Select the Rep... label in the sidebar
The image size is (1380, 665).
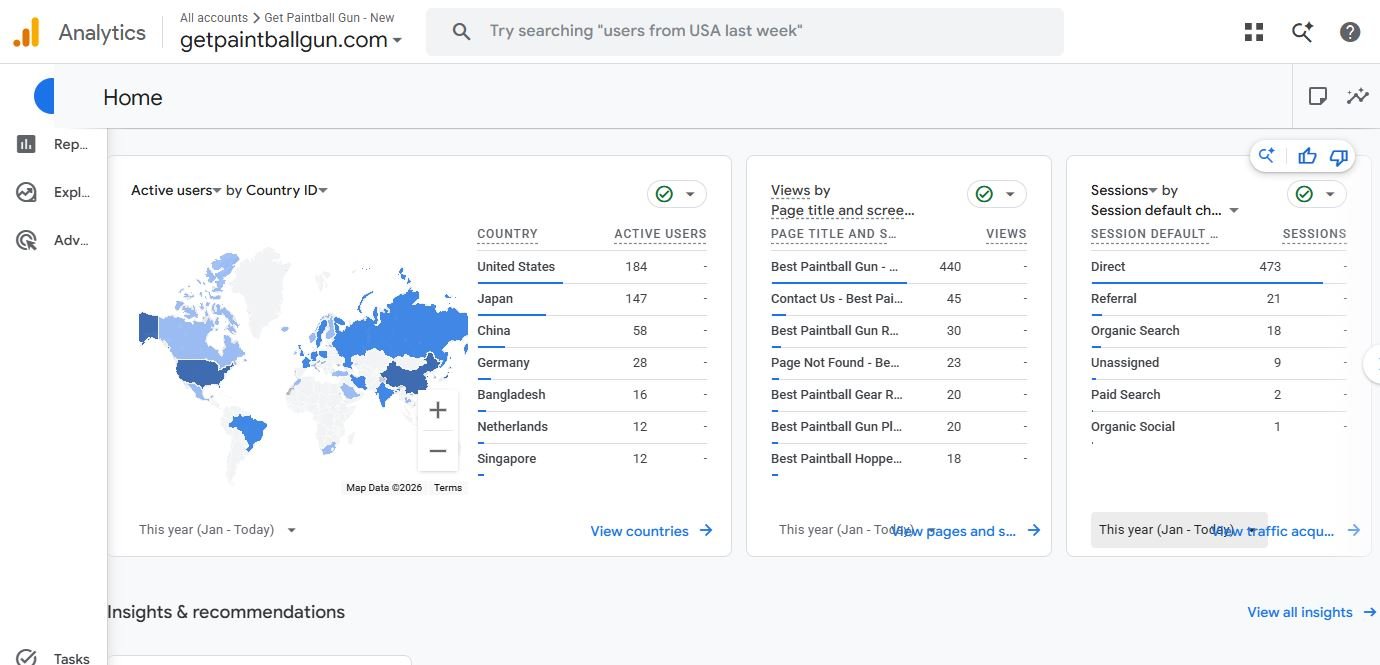71,145
